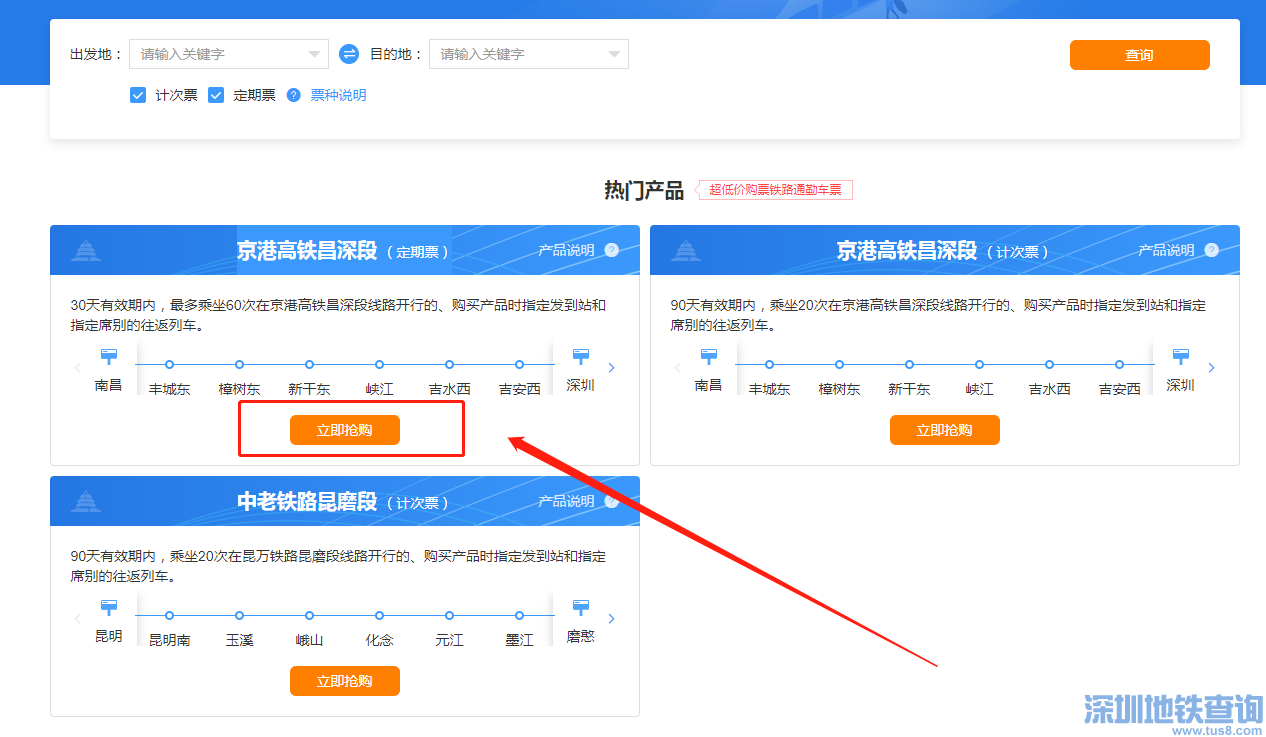This screenshot has height=737, width=1266.
Task: Click 立即抢购 on 中老铁路昆磨段
Action: (345, 681)
